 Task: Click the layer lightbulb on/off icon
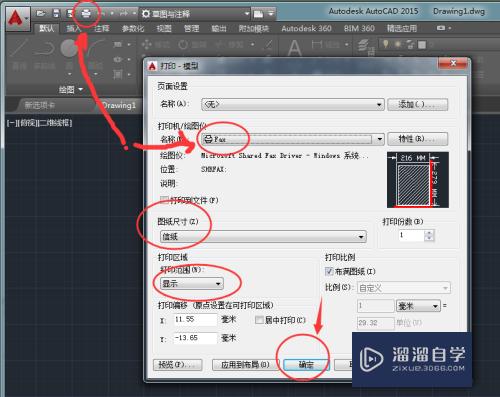(386, 44)
